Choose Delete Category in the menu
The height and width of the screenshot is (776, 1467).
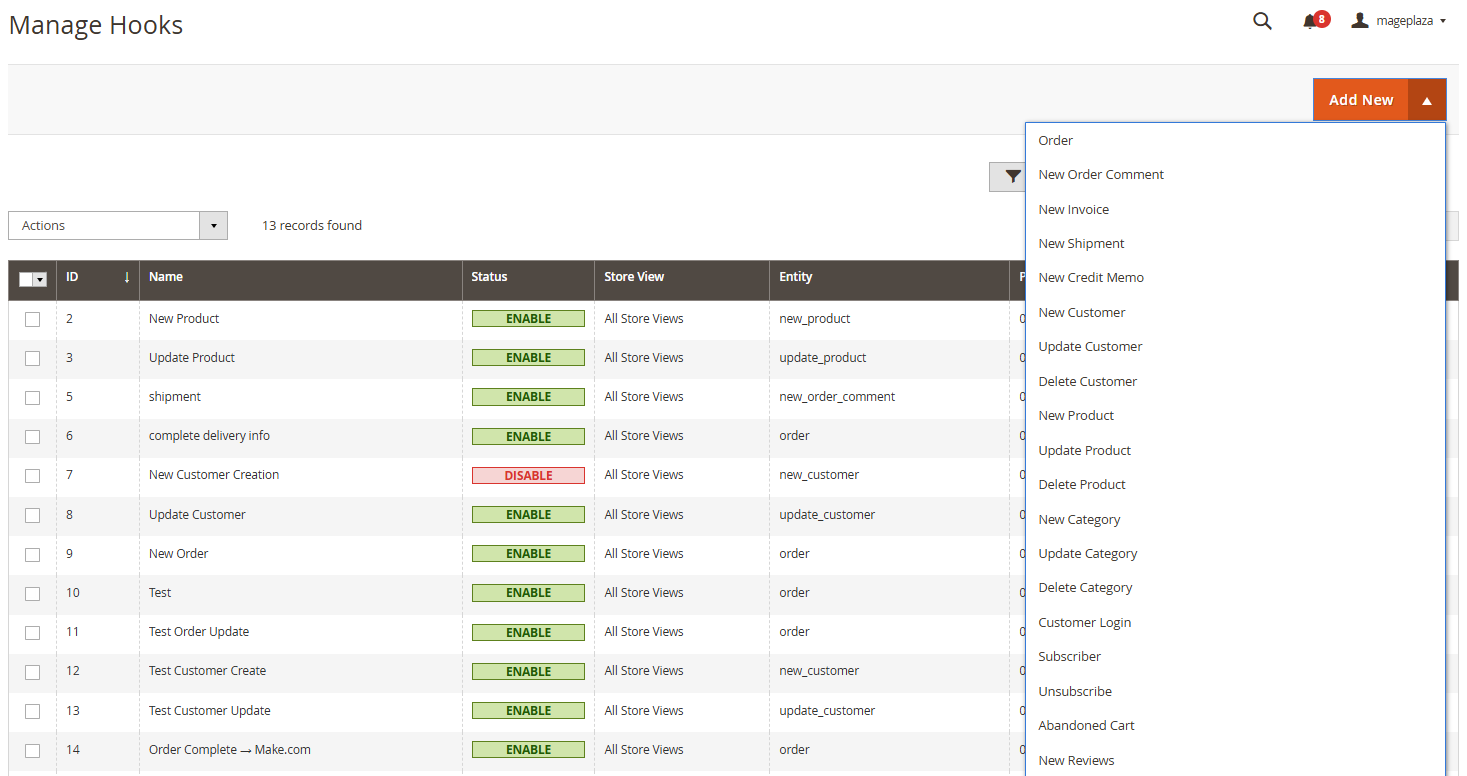[1085, 587]
